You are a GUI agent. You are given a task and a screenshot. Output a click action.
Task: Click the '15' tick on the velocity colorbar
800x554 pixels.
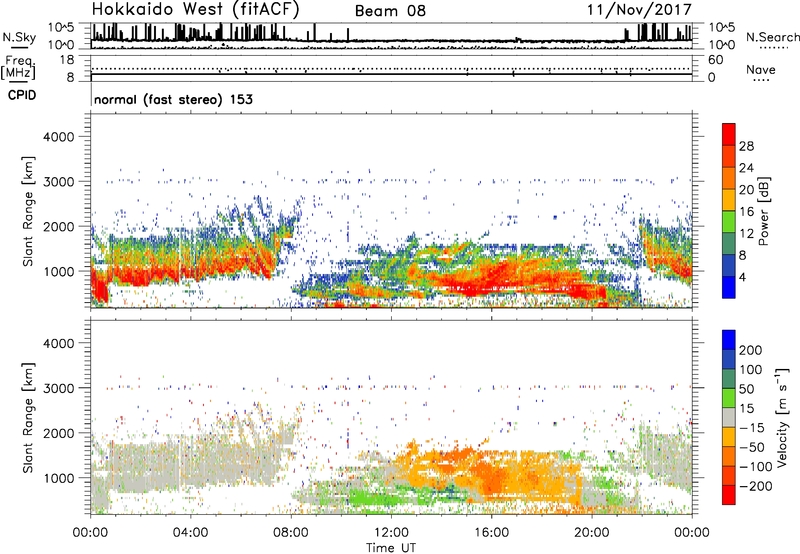click(x=746, y=409)
